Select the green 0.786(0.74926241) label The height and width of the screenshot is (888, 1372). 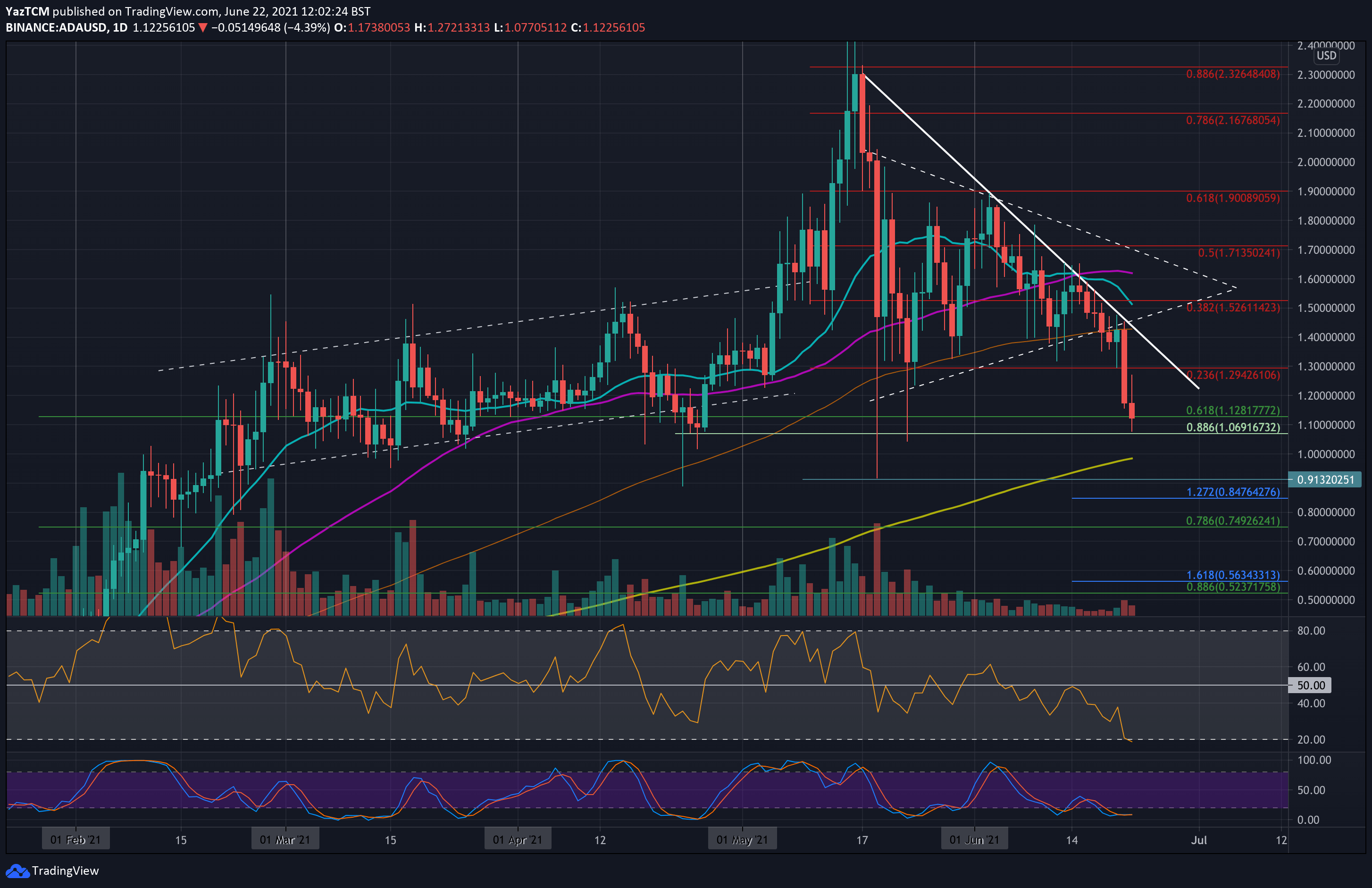pos(1232,521)
